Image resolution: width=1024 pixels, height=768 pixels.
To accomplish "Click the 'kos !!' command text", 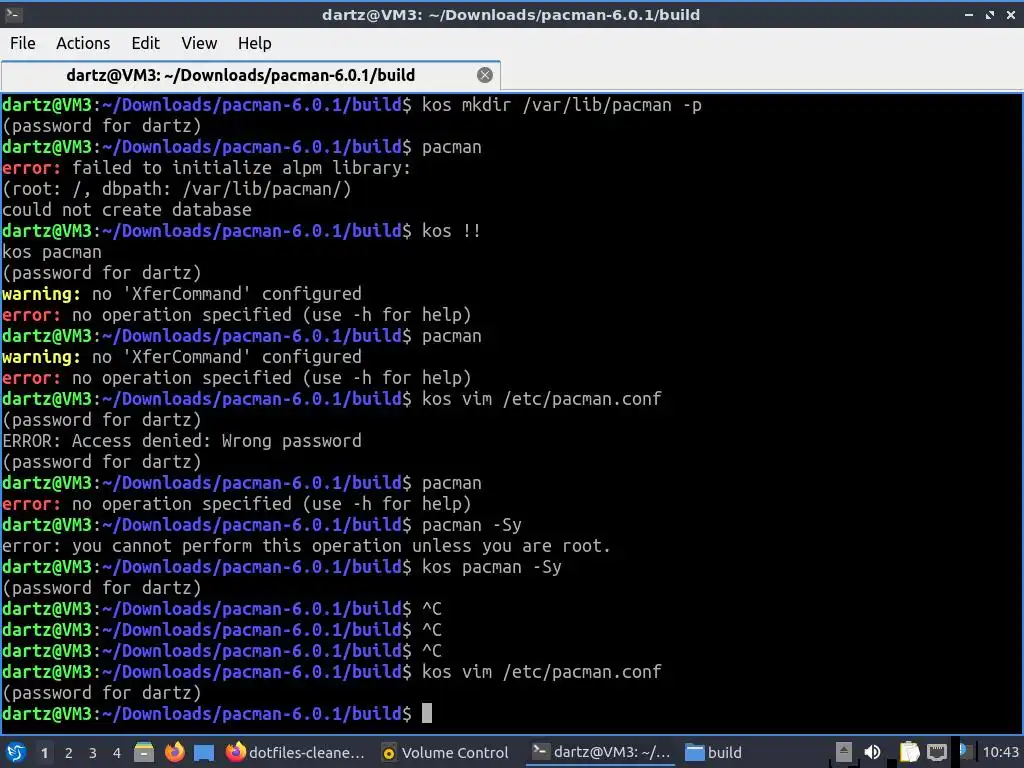I will pos(451,231).
